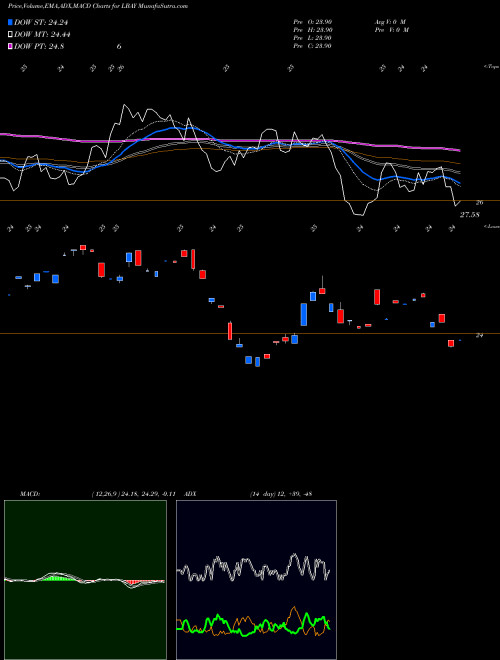Click the MACD values '24.18, 24.29, -0.11'
The image size is (500, 660).
[x=149, y=494]
